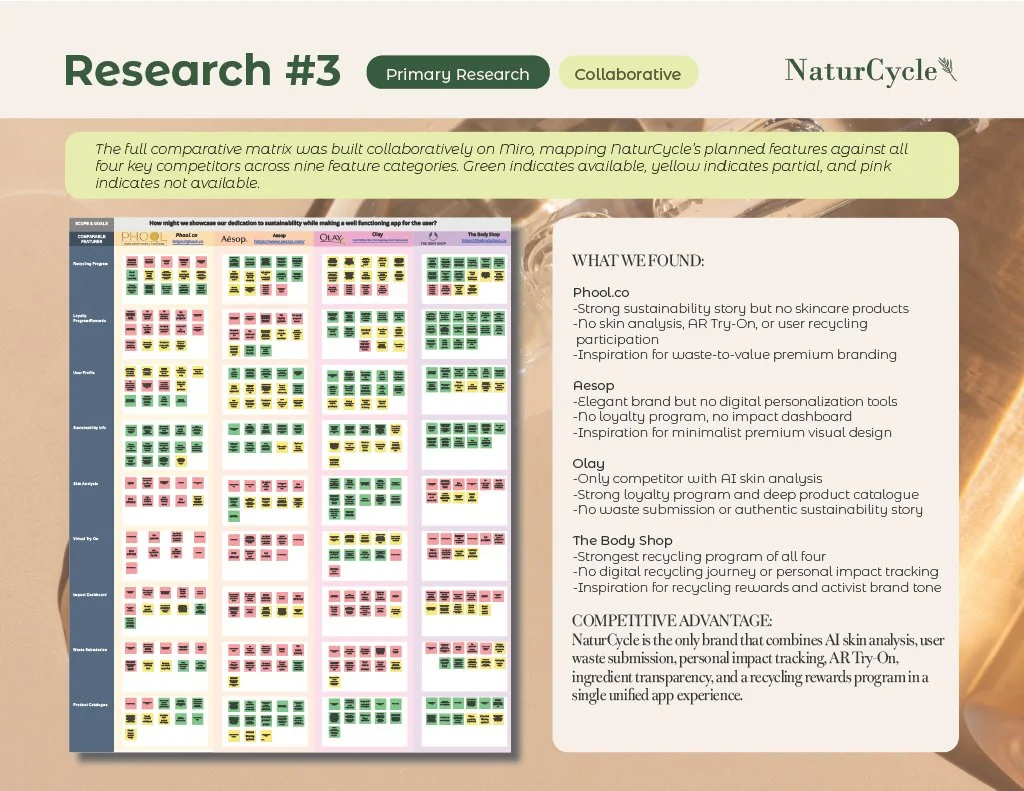Click The Body Shop logo in the matrix header

click(x=432, y=238)
